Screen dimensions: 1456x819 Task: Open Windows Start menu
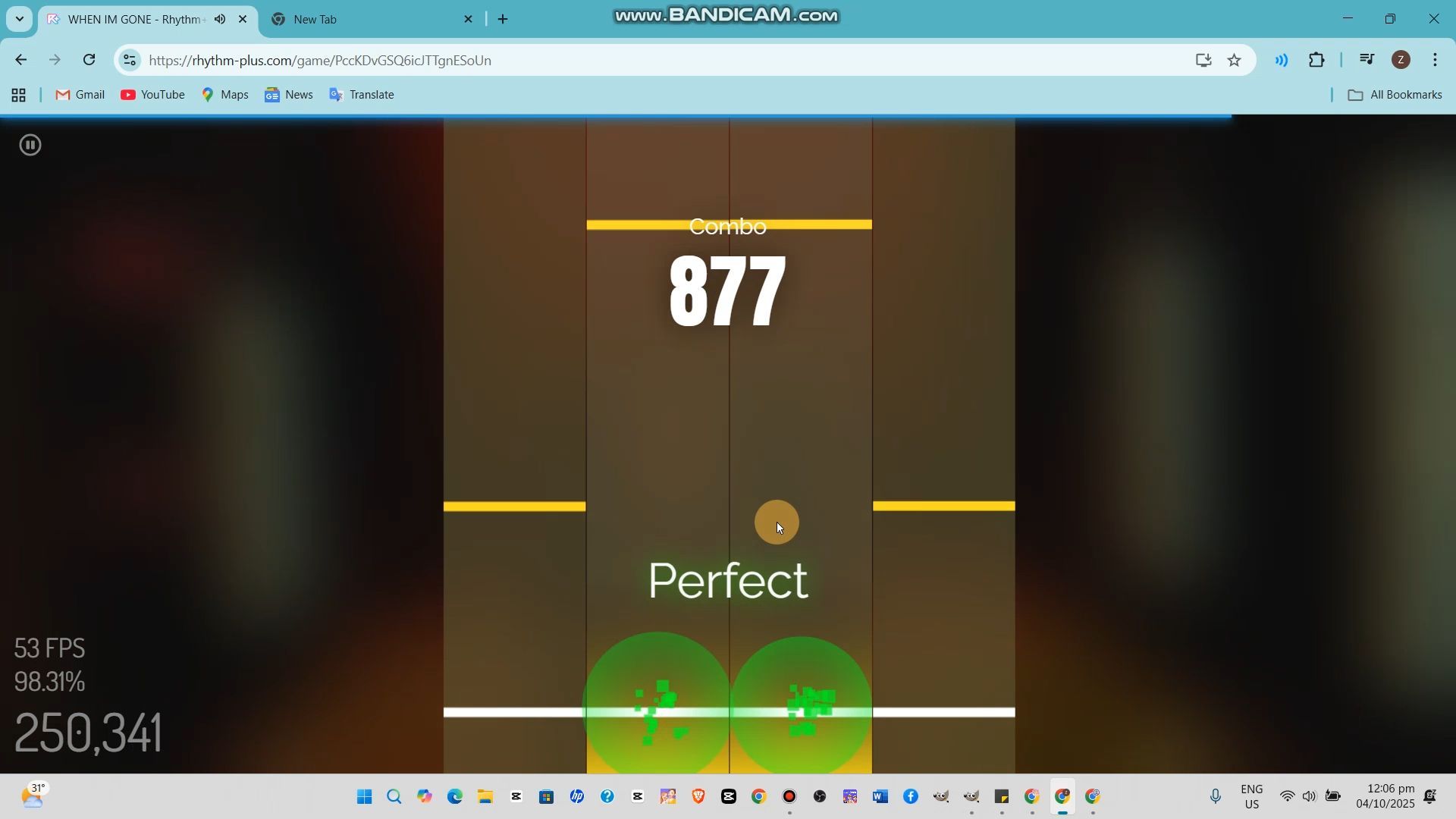[364, 796]
